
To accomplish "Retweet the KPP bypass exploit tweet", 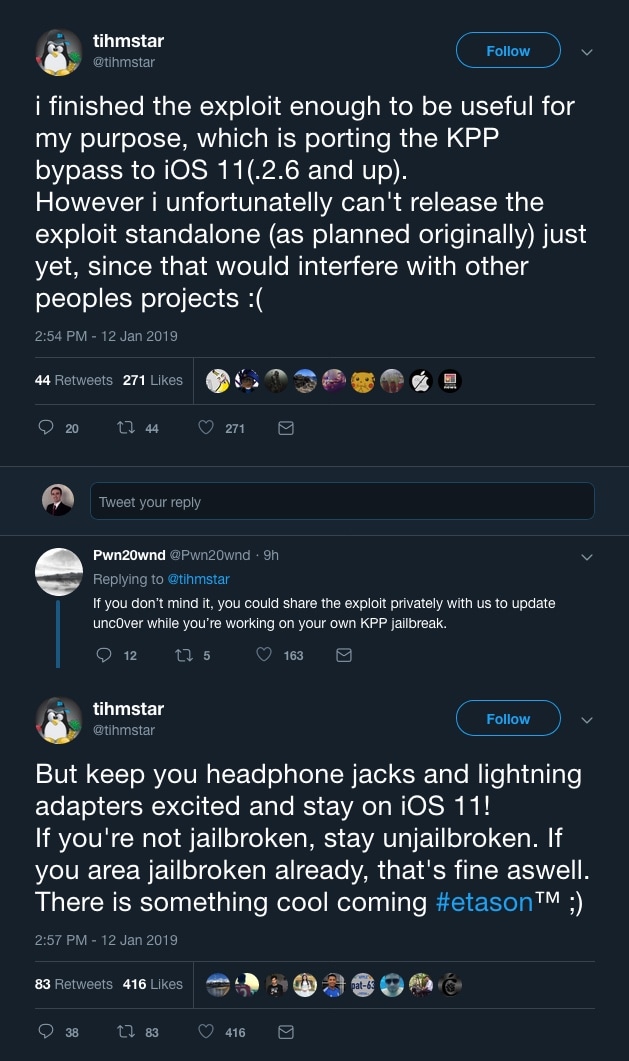I will click(126, 428).
